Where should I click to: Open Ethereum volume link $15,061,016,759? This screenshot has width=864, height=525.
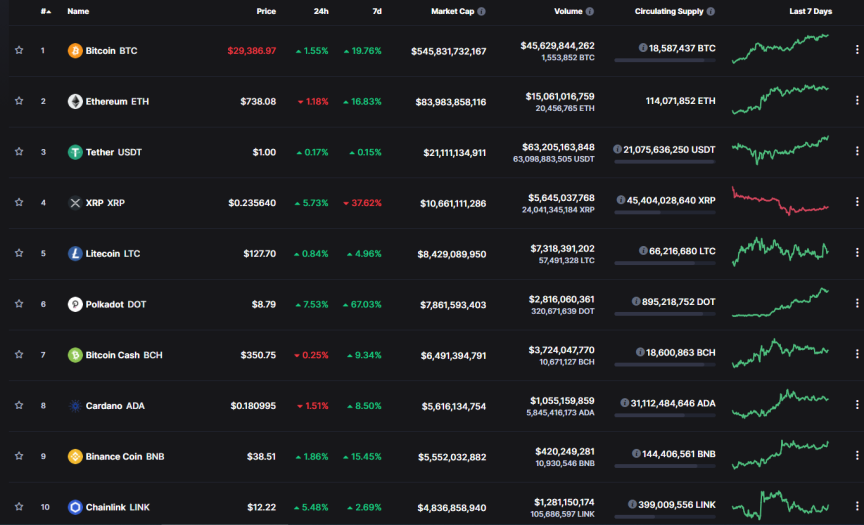(x=560, y=96)
